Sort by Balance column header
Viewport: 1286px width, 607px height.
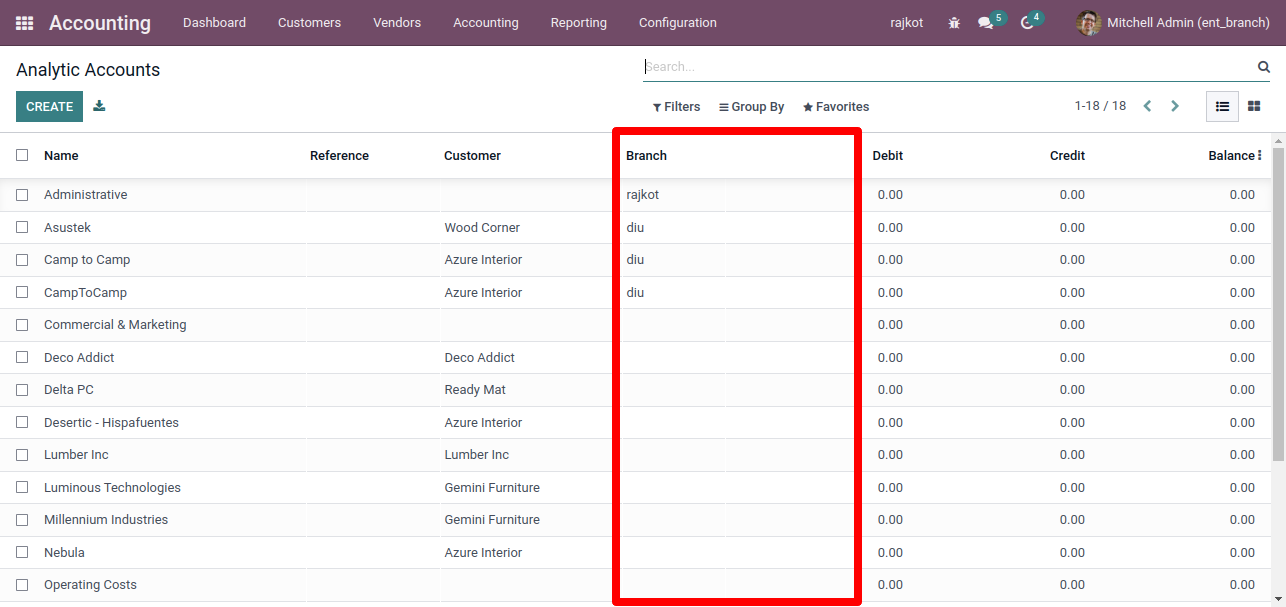click(x=1231, y=156)
